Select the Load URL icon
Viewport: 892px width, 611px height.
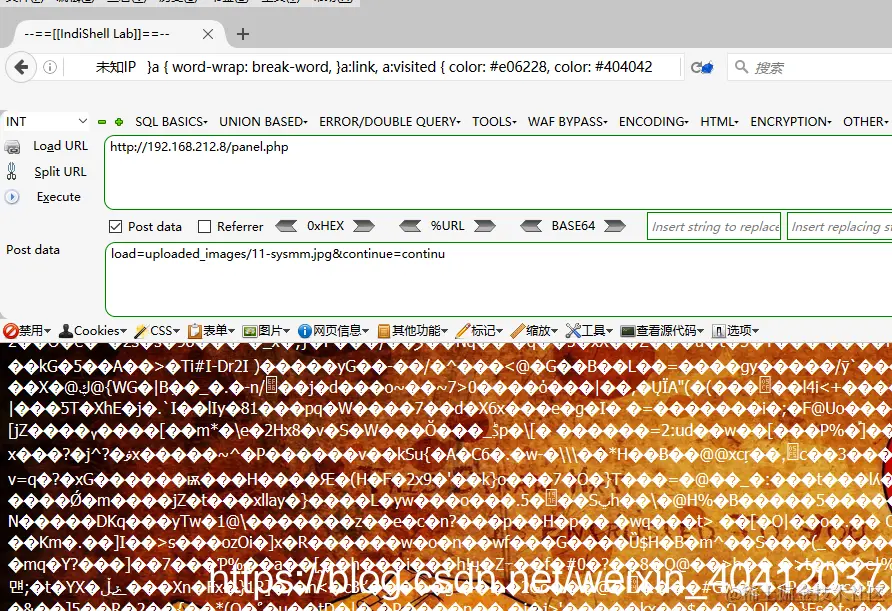(14, 145)
